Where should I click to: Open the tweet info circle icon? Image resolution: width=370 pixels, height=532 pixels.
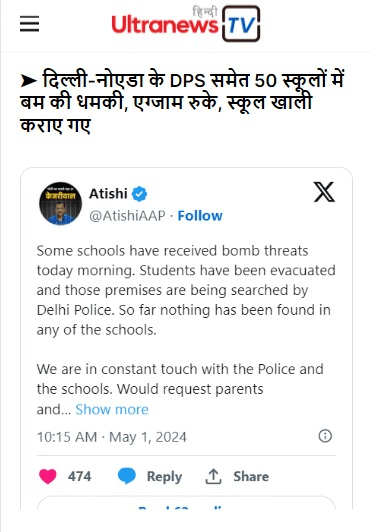[325, 436]
